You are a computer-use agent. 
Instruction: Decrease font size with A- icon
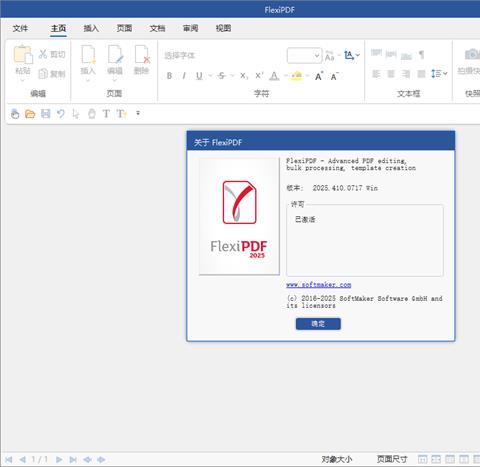point(334,76)
